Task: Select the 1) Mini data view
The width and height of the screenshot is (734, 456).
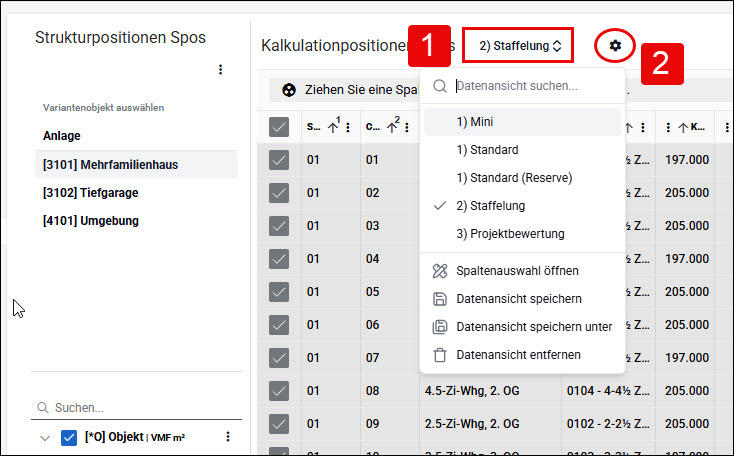Action: pyautogui.click(x=522, y=122)
